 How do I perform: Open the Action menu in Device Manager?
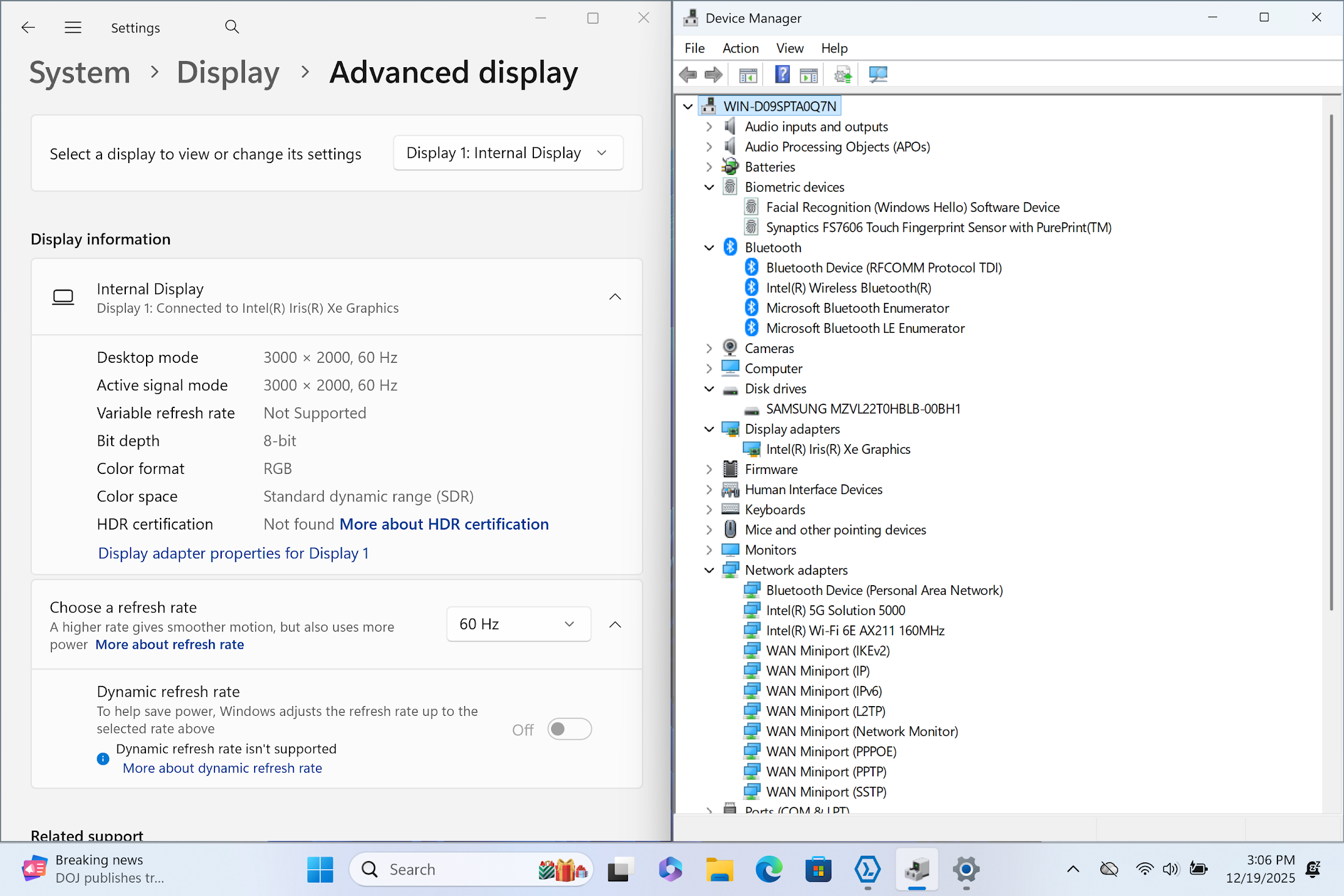(740, 48)
